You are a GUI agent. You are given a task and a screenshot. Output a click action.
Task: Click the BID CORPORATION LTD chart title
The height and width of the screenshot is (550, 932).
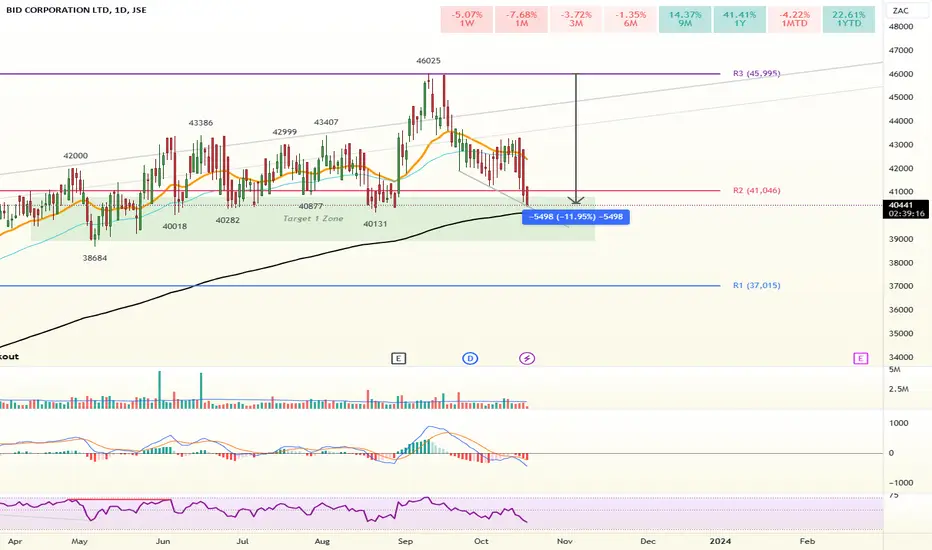(x=76, y=10)
